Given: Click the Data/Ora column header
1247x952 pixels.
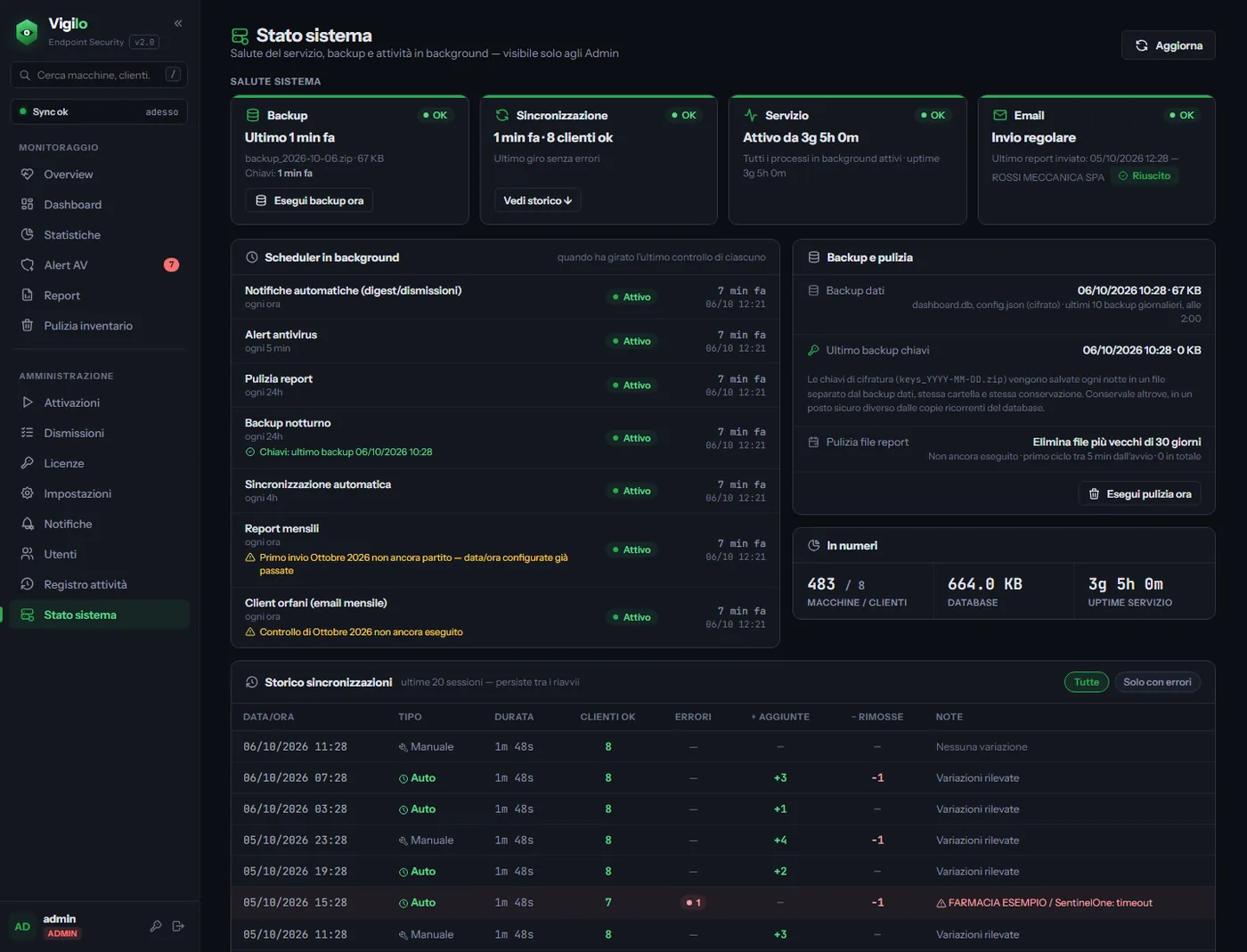Looking at the screenshot, I should (268, 717).
